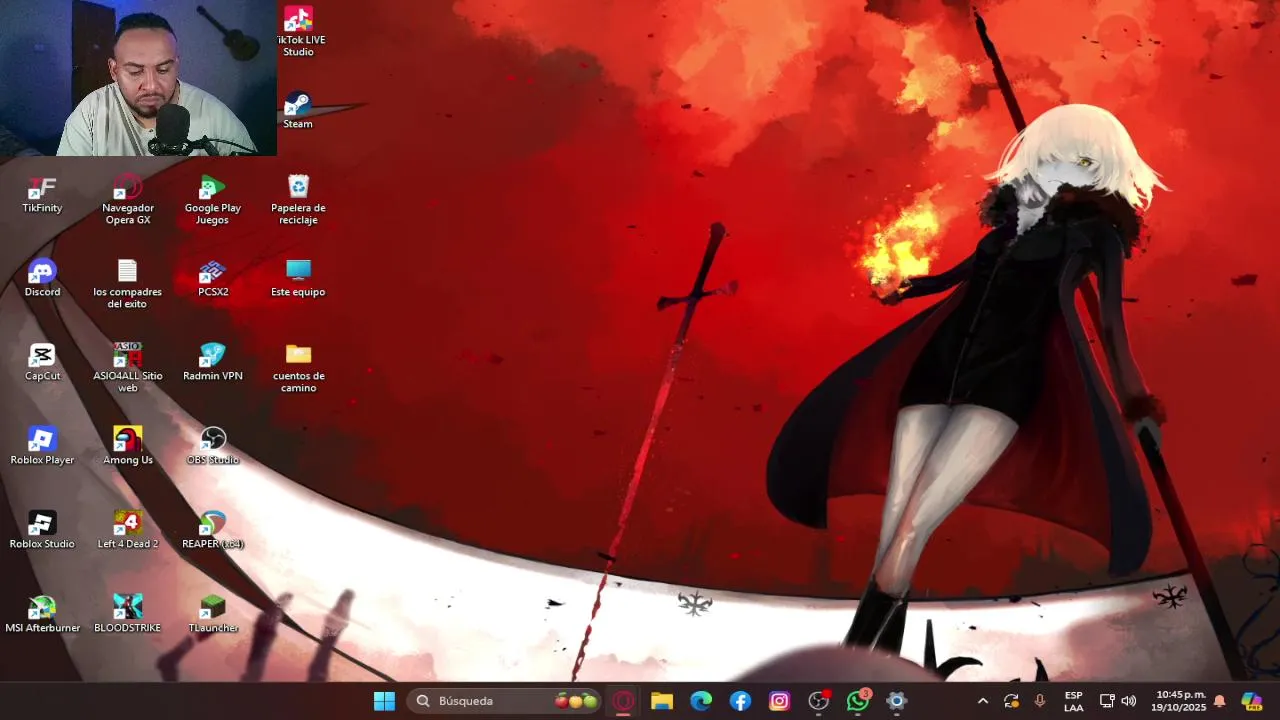Open Radmin VPN shortcut
This screenshot has width=1280, height=720.
pyautogui.click(x=213, y=363)
